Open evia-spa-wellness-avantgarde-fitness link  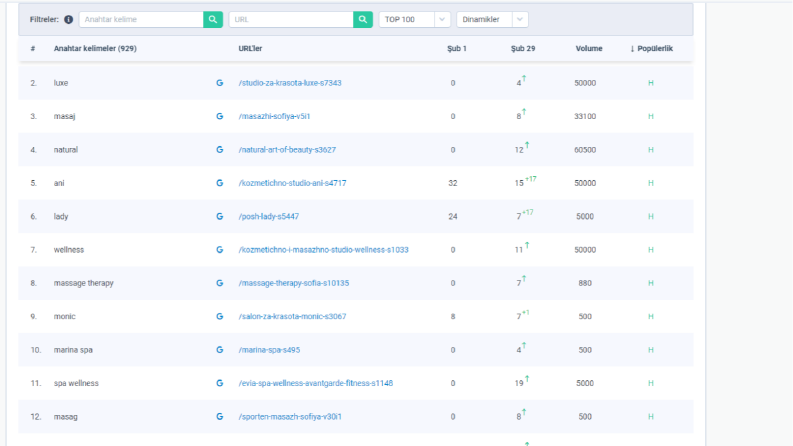[316, 383]
